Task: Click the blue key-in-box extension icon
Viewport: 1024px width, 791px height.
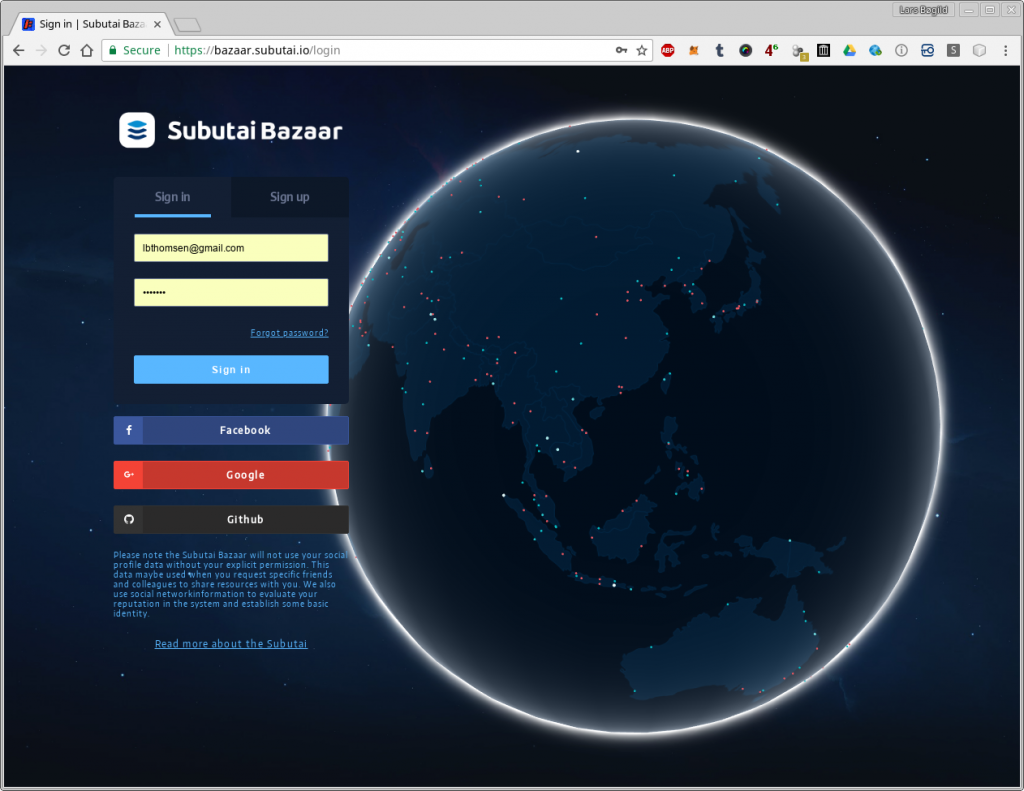Action: [x=927, y=50]
